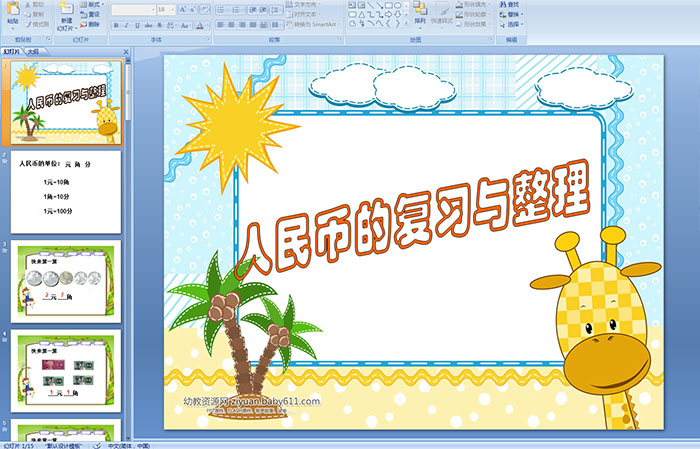The image size is (700, 449).
Task: Click the Reset (重设) slide icon
Action: pyautogui.click(x=84, y=15)
